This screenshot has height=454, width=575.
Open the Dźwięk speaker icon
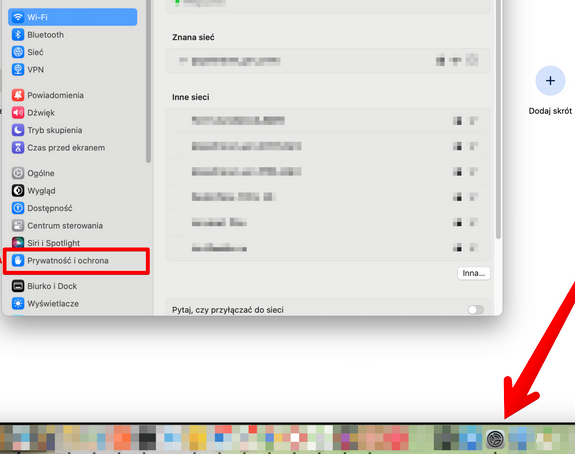coord(18,113)
